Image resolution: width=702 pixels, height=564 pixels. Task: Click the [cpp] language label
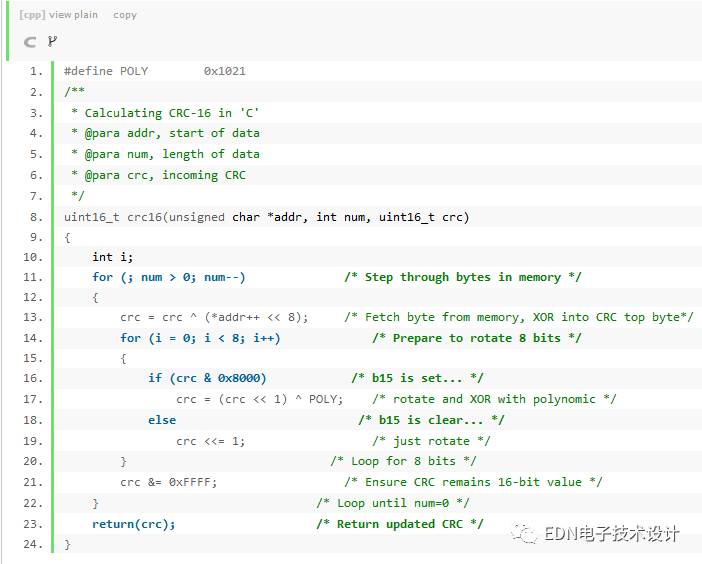[32, 15]
